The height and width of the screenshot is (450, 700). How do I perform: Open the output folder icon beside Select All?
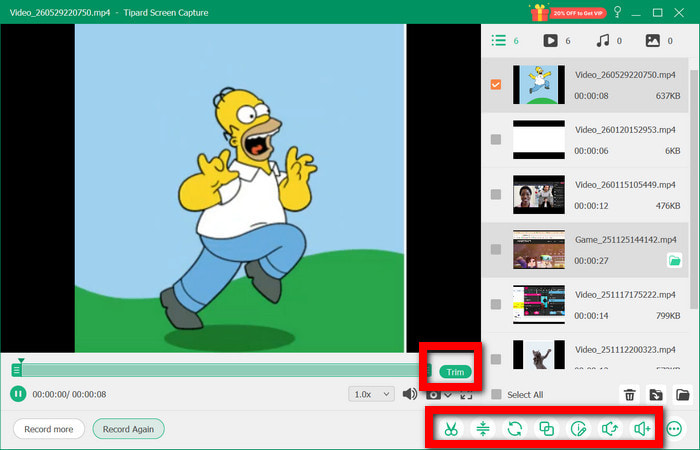point(683,395)
